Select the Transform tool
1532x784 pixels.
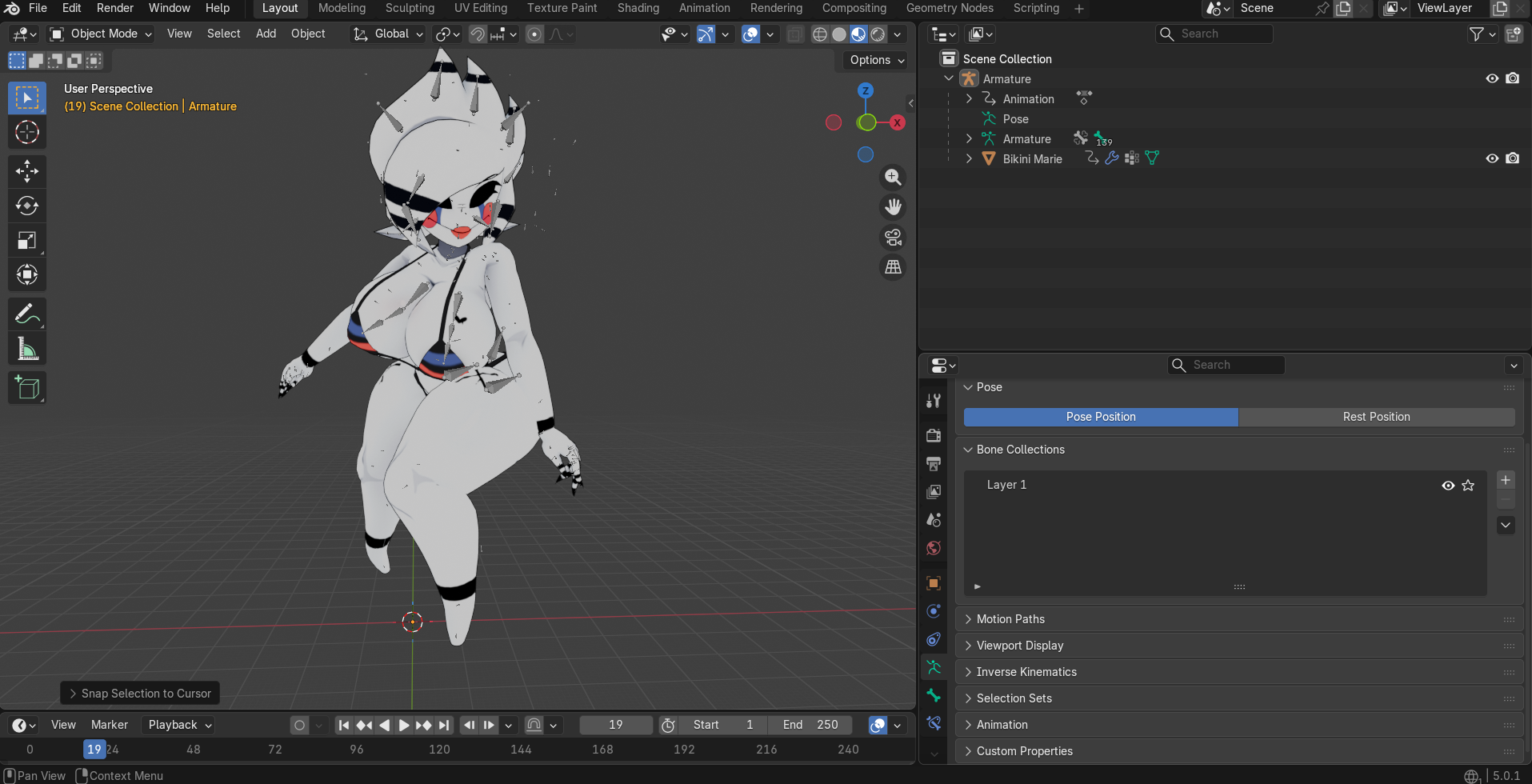tap(27, 274)
